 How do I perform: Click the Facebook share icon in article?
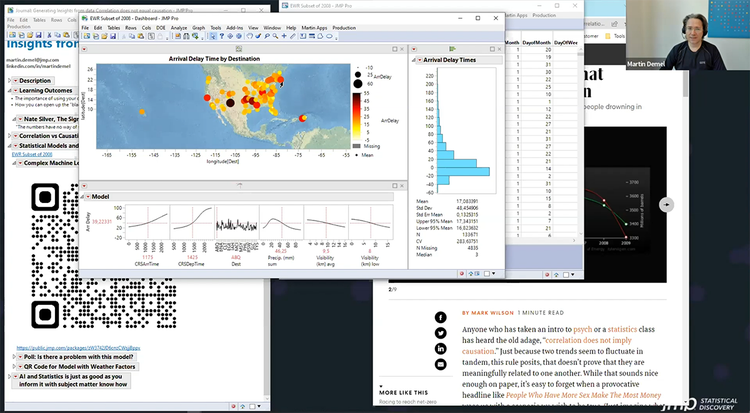440,317
